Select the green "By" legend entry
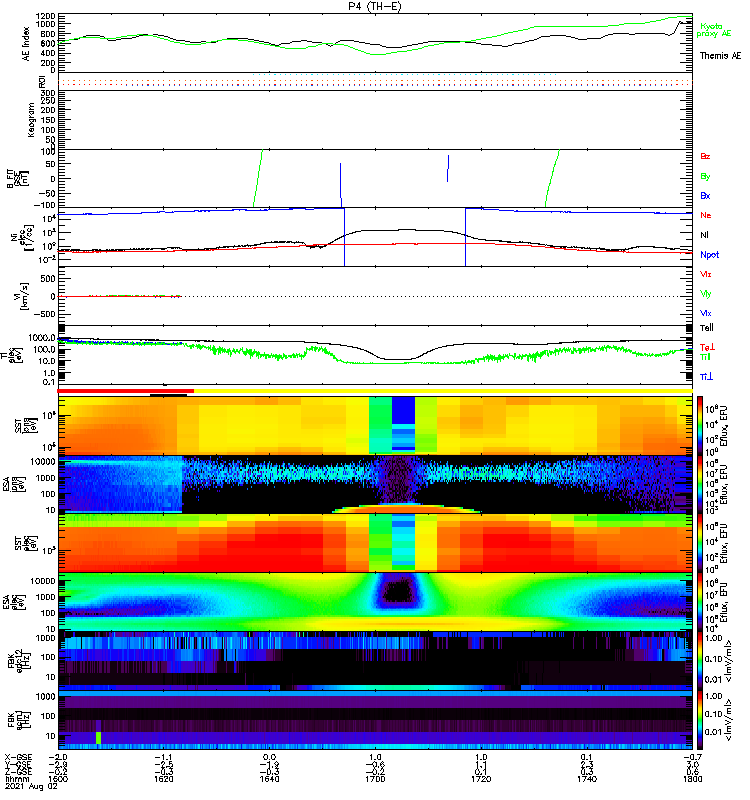Image resolution: width=750 pixels, height=800 pixels. [705, 176]
